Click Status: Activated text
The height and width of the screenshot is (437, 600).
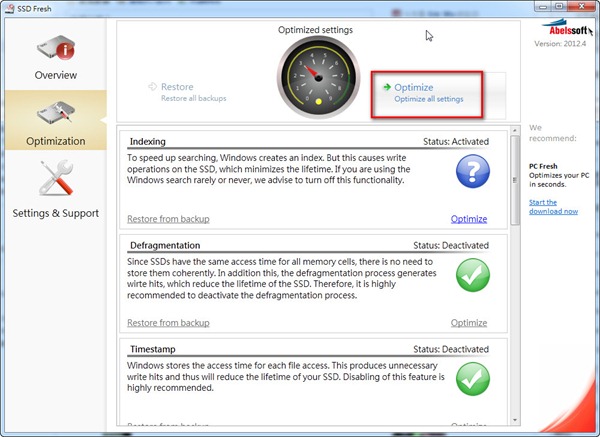click(x=456, y=142)
